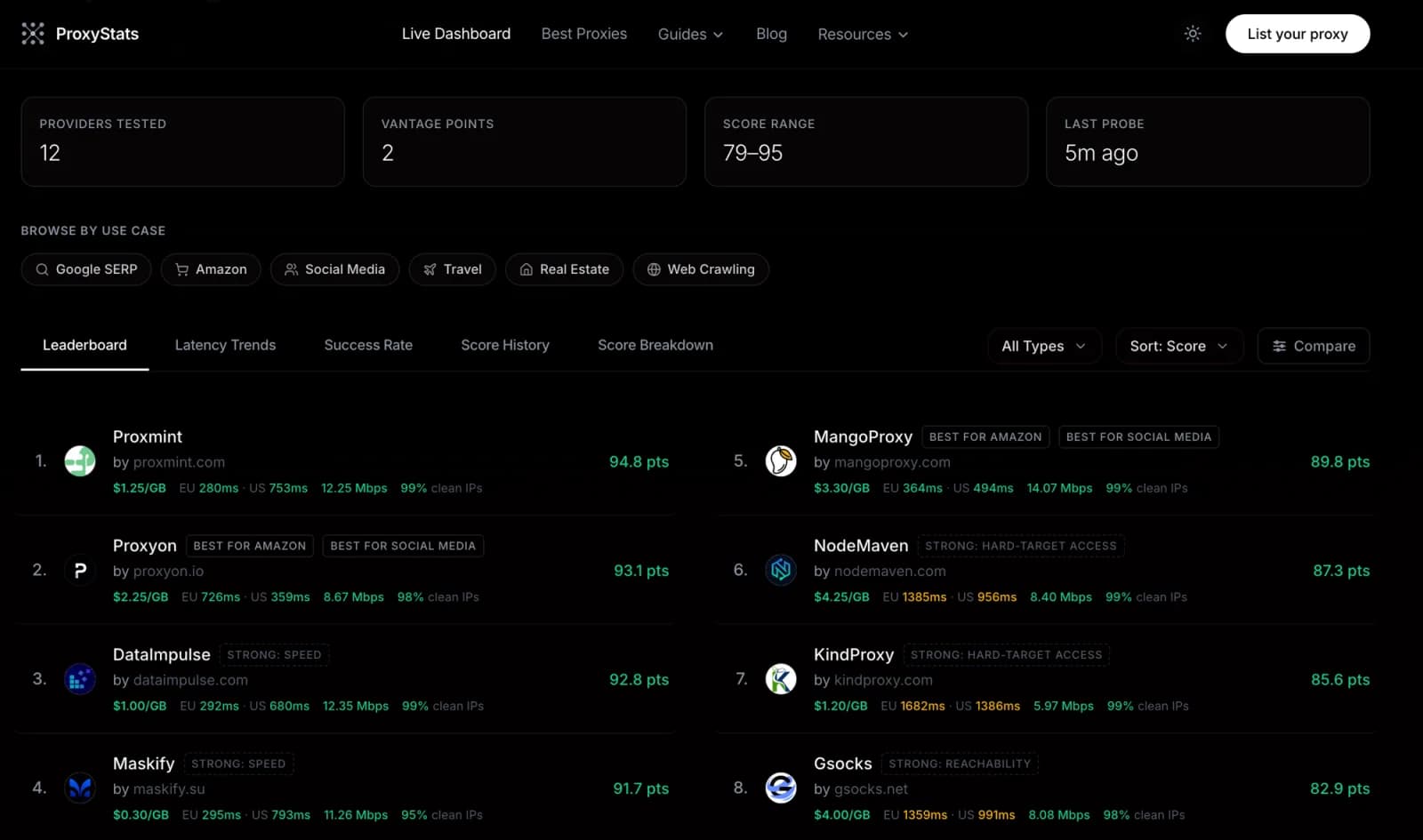This screenshot has width=1423, height=840.
Task: Switch to the Success Rate tab
Action: click(x=368, y=345)
